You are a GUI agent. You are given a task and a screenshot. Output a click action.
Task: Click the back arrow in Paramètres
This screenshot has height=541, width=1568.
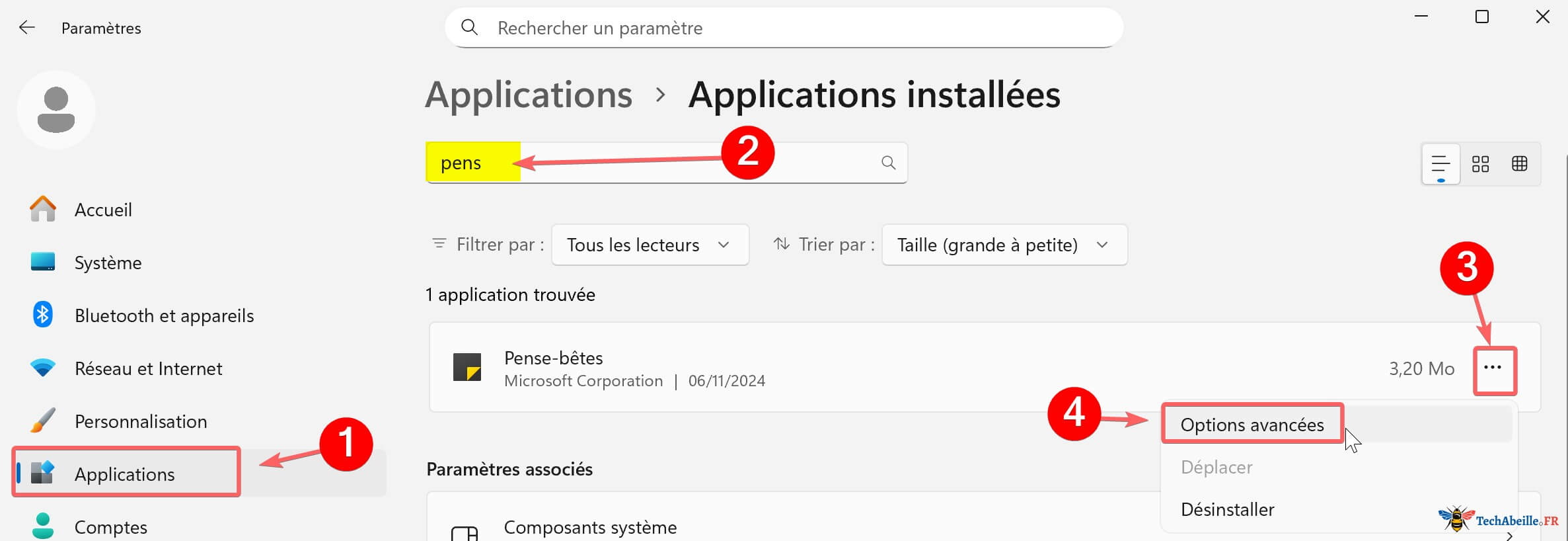26,27
